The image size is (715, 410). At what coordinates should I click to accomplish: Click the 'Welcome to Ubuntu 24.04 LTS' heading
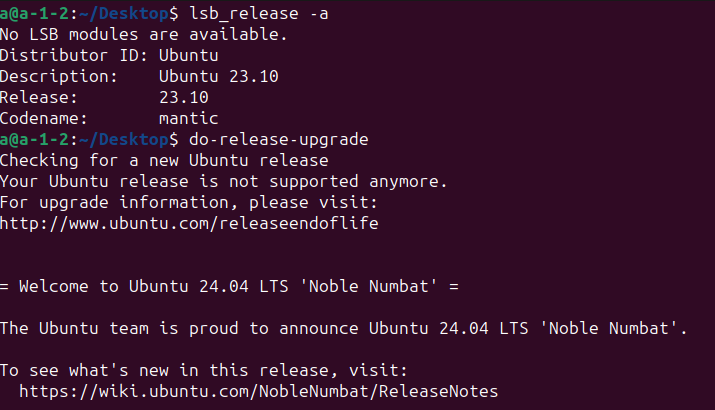[x=229, y=286]
